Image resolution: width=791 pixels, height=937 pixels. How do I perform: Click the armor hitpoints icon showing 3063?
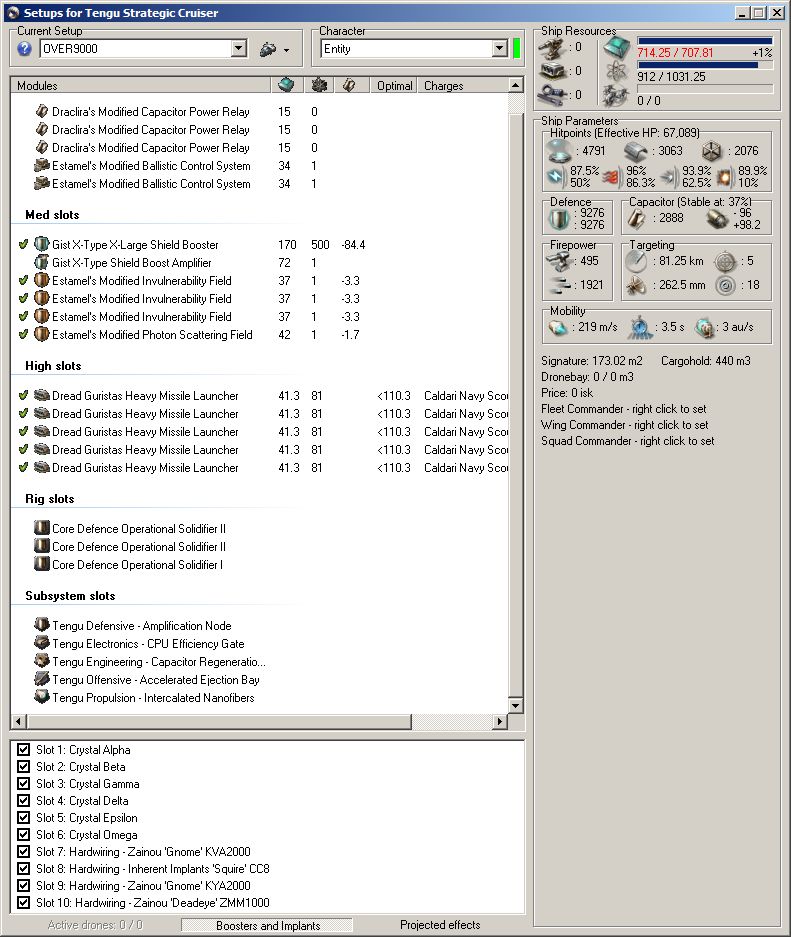636,152
